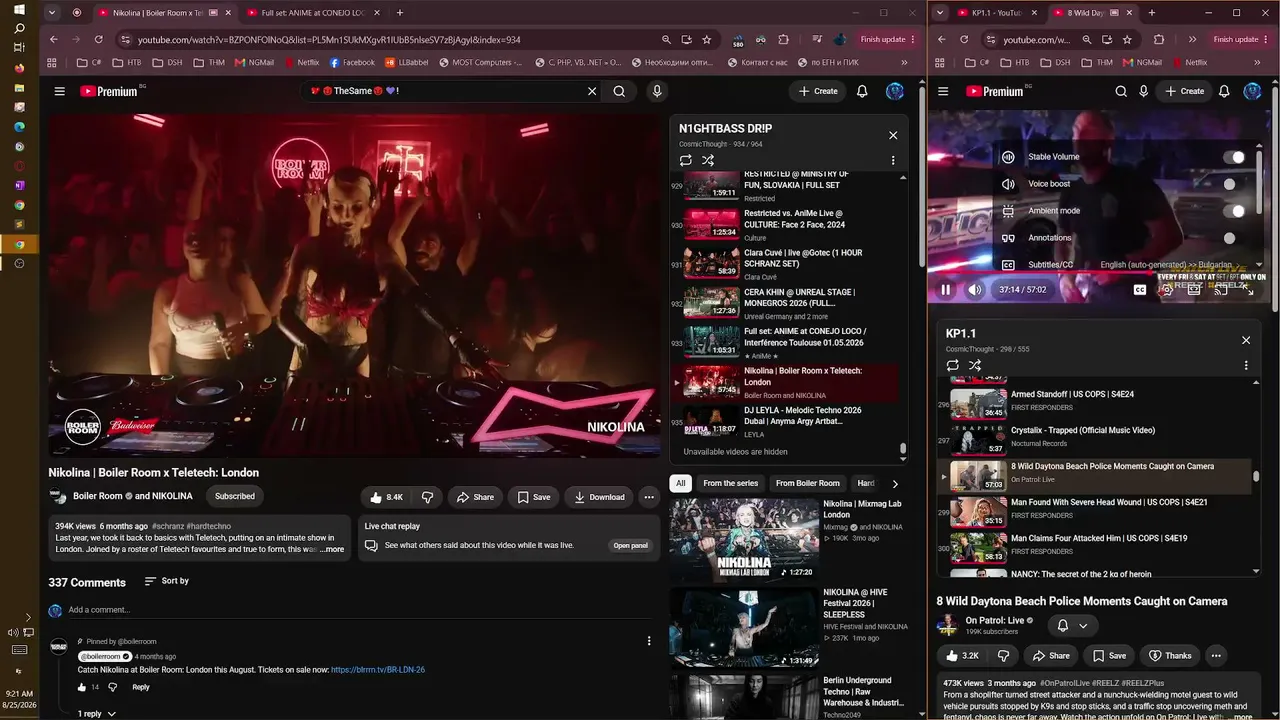Screen dimensions: 1280x720
Task: Cast the right video to a TV
Action: [1220, 290]
